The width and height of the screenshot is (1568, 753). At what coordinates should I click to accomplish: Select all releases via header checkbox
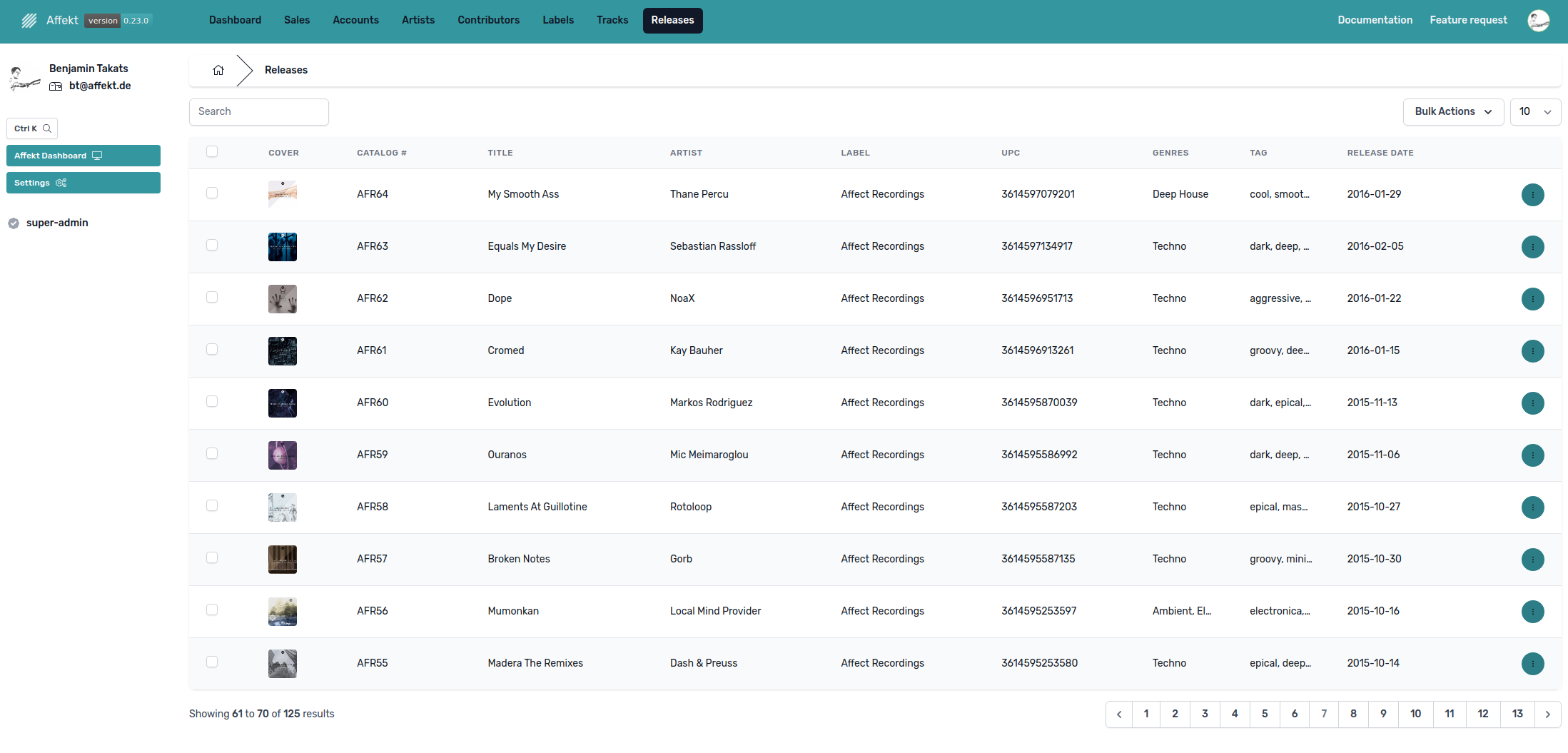pos(212,151)
